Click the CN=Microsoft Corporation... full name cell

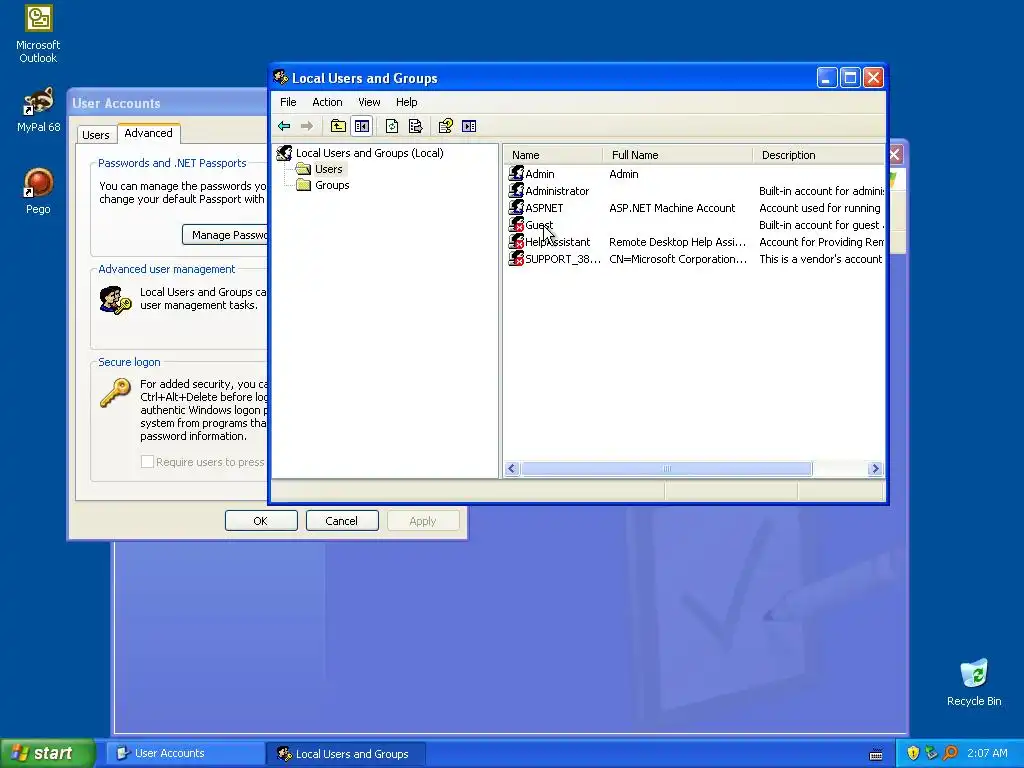(678, 259)
